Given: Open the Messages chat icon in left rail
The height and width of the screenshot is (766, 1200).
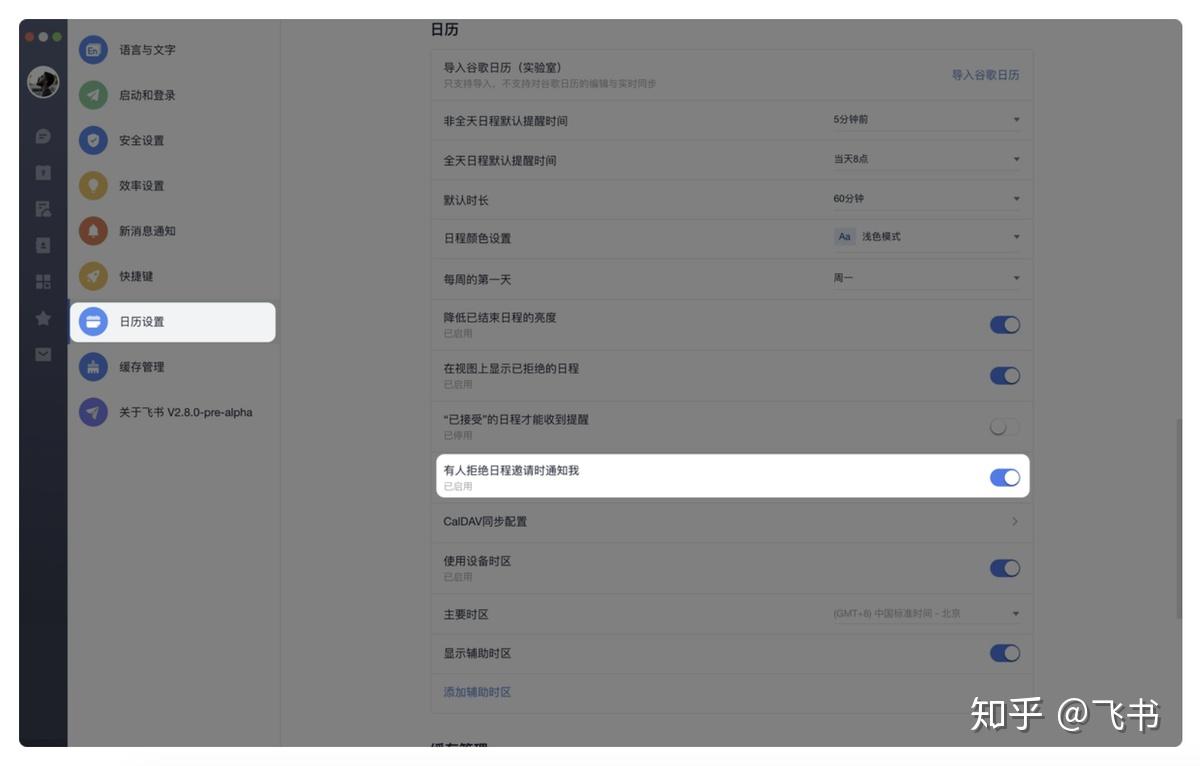Looking at the screenshot, I should [43, 136].
